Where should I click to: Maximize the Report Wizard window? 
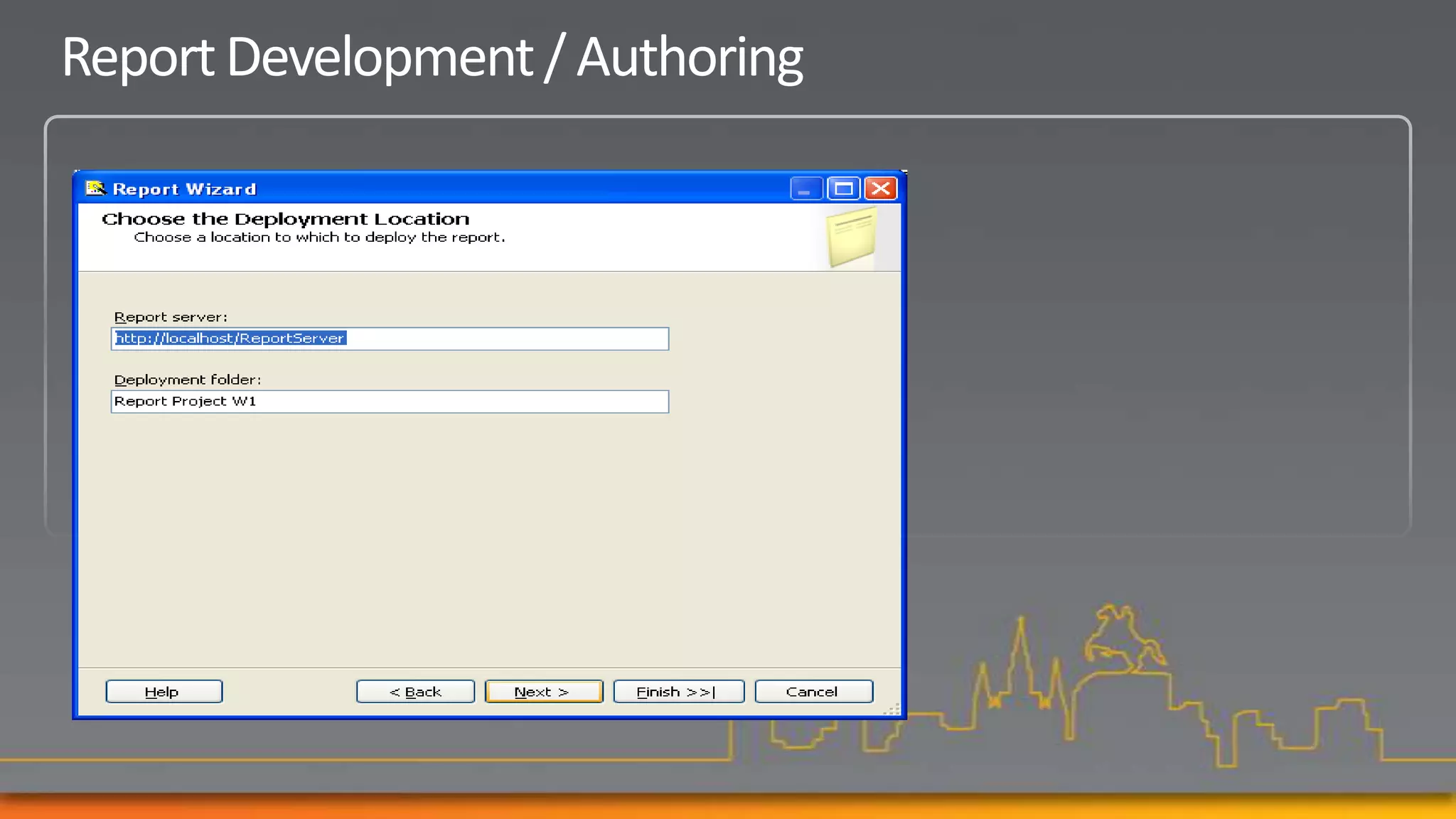click(x=844, y=189)
